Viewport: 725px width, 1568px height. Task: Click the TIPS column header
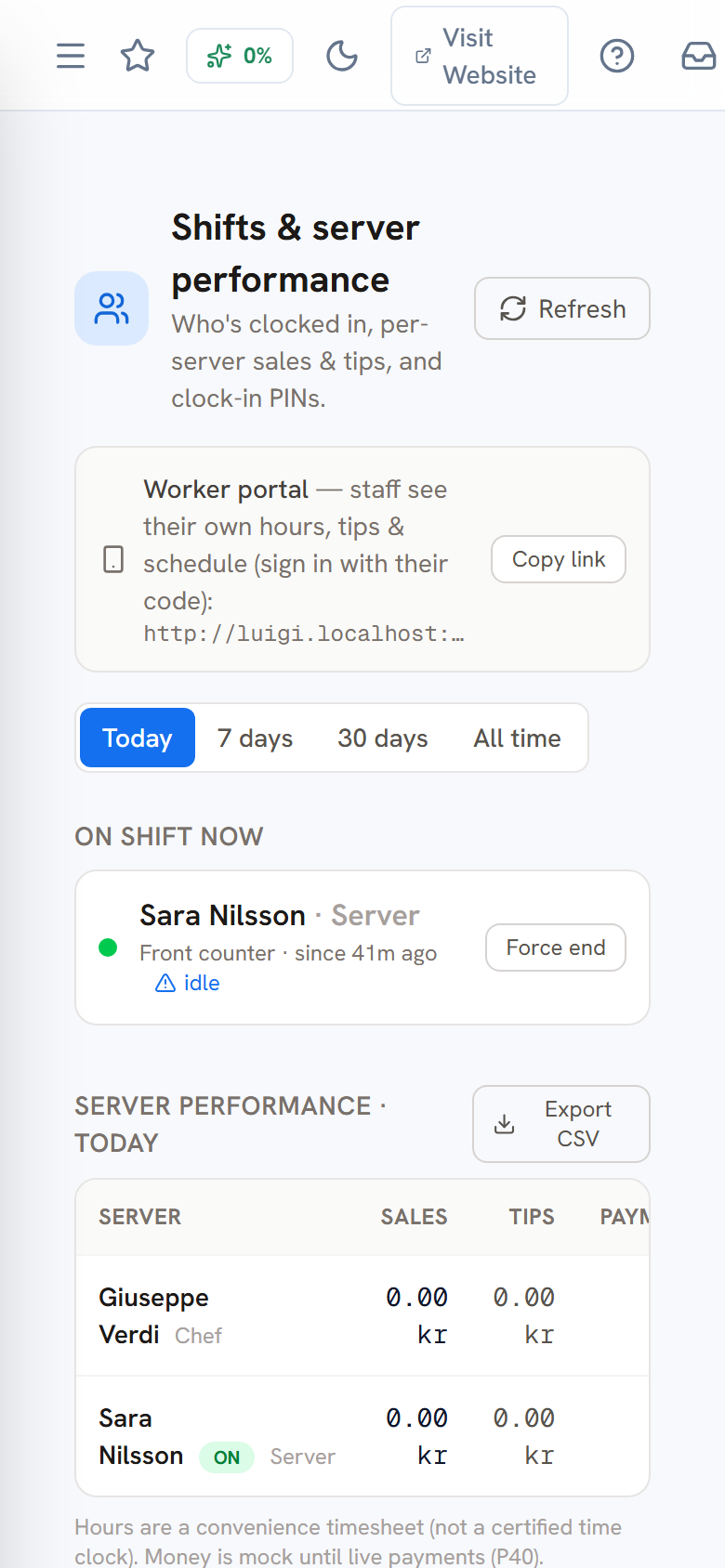pos(532,1217)
